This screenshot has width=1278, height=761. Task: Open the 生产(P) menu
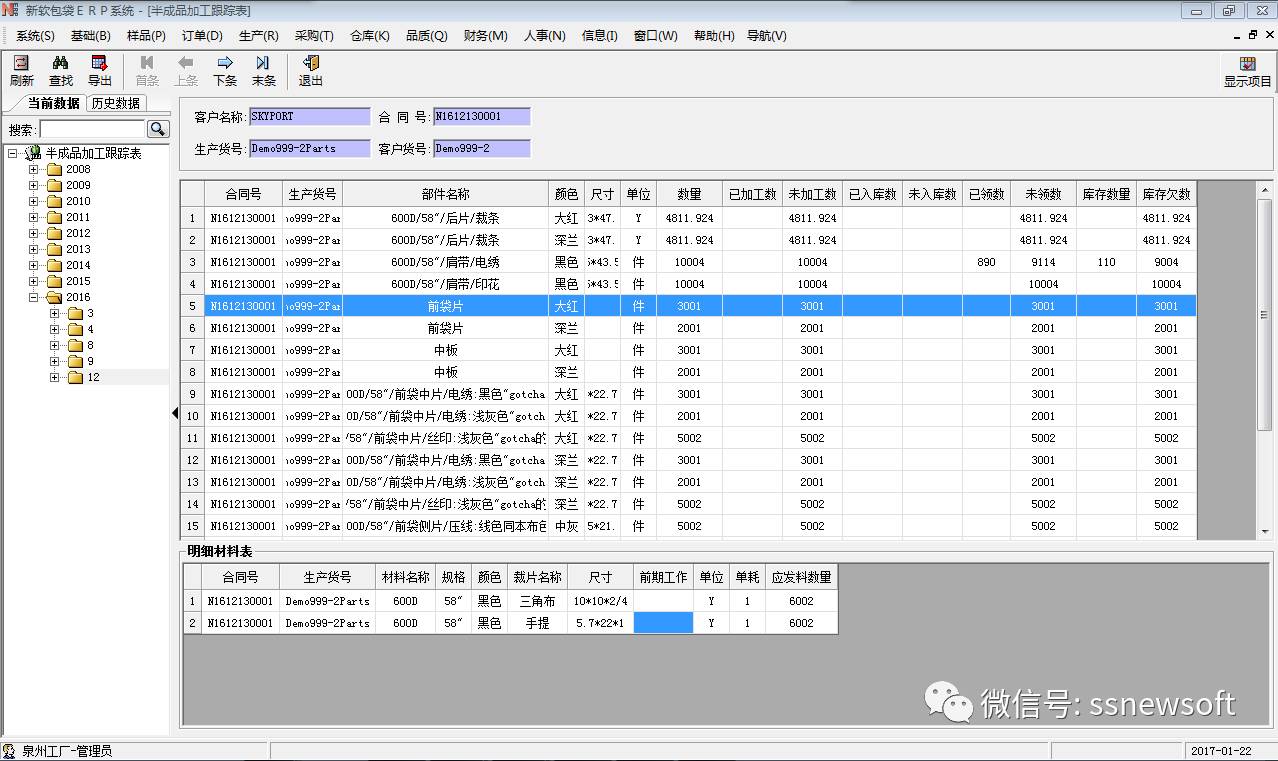tap(258, 35)
